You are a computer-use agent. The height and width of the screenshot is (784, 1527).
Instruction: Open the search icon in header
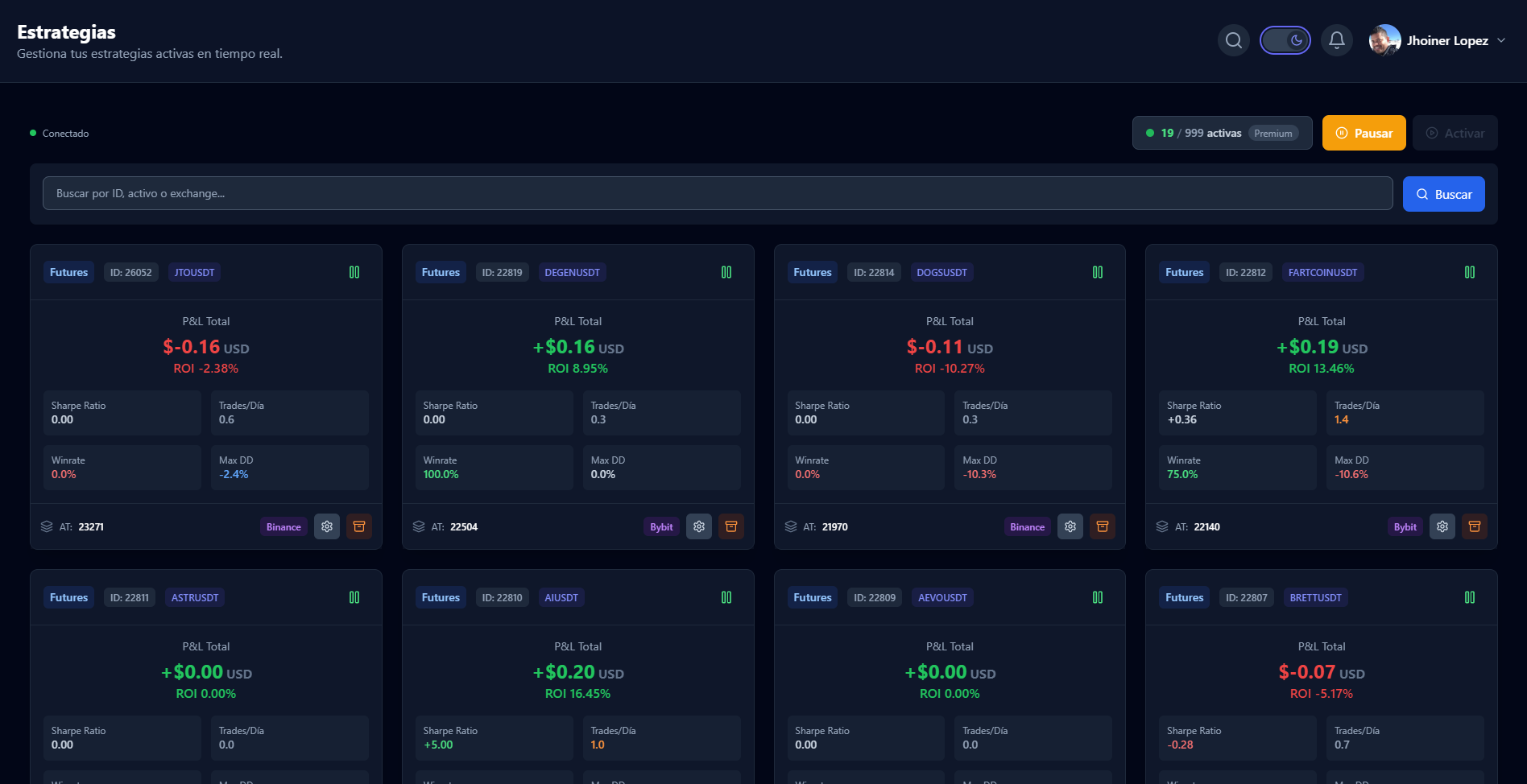click(1233, 40)
